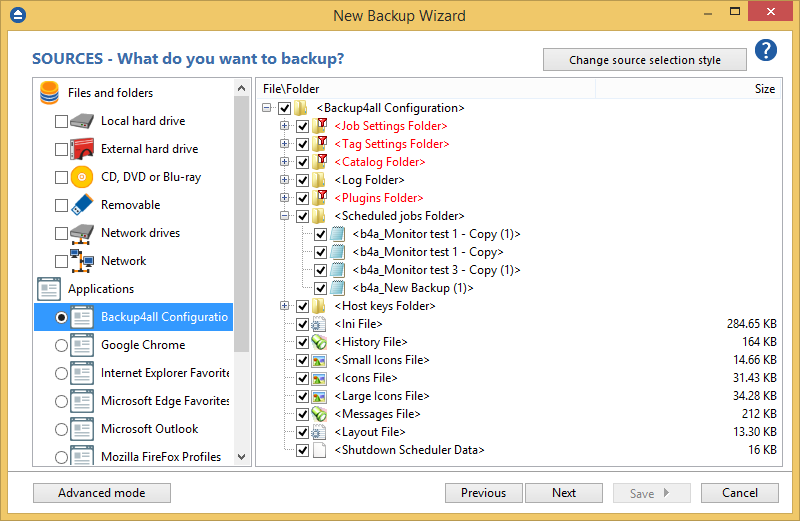Click the source list scrollbar thumb

(242, 224)
